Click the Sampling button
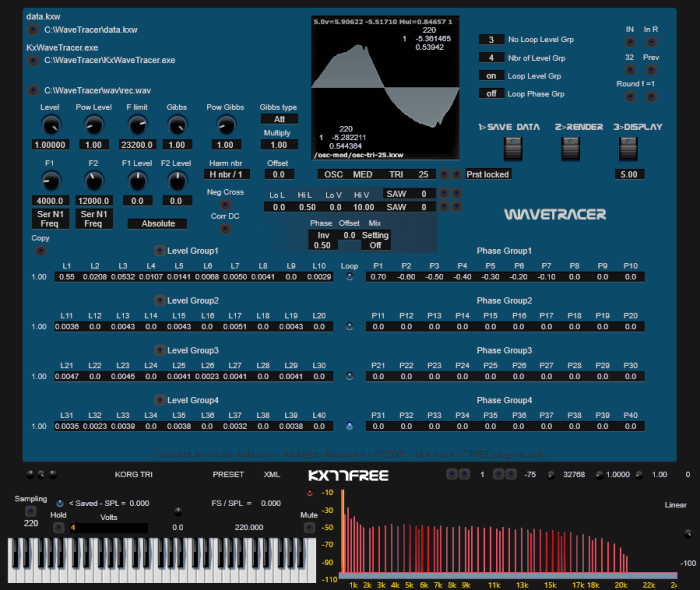This screenshot has width=700, height=590. click(31, 511)
